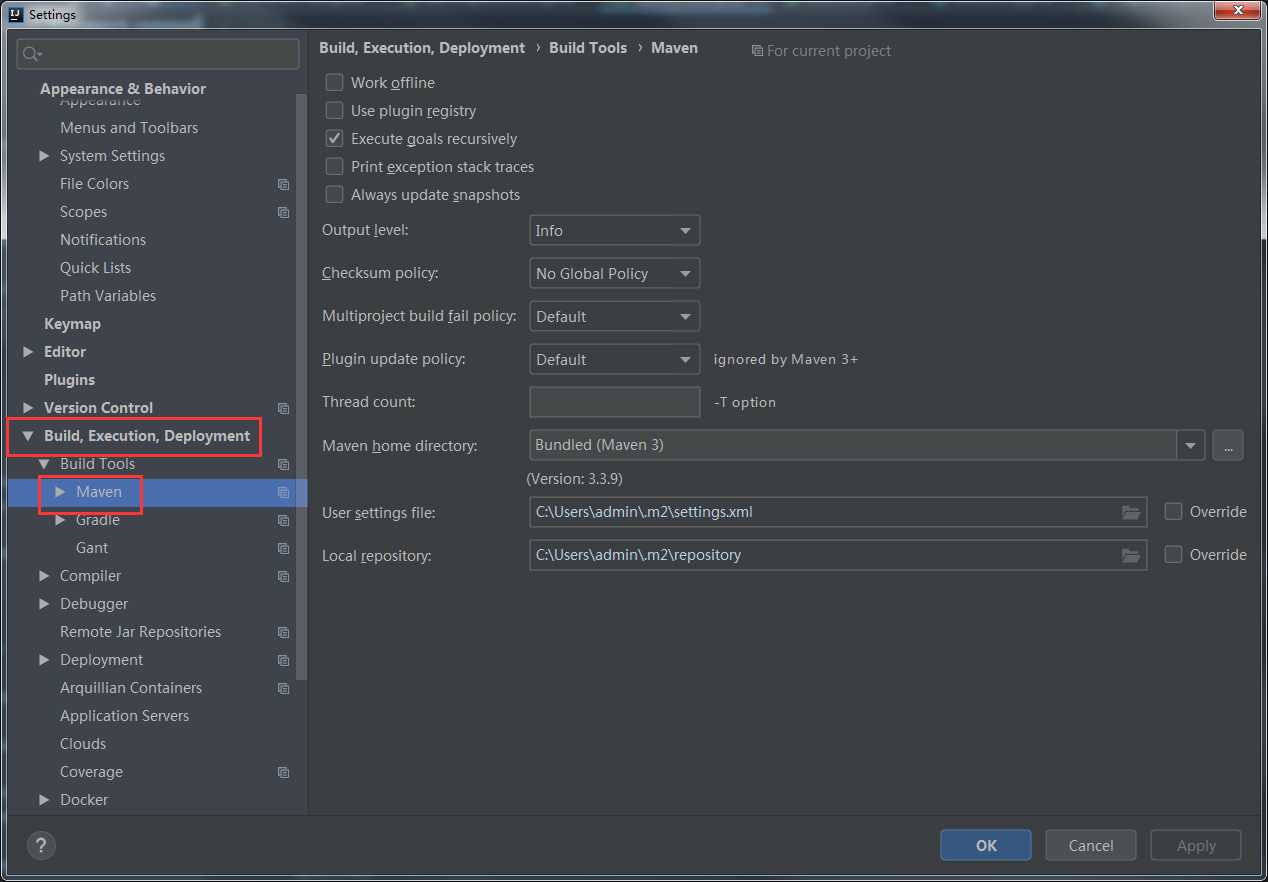Click the project-scope icon beside Coverage
This screenshot has width=1268, height=882.
[x=284, y=772]
